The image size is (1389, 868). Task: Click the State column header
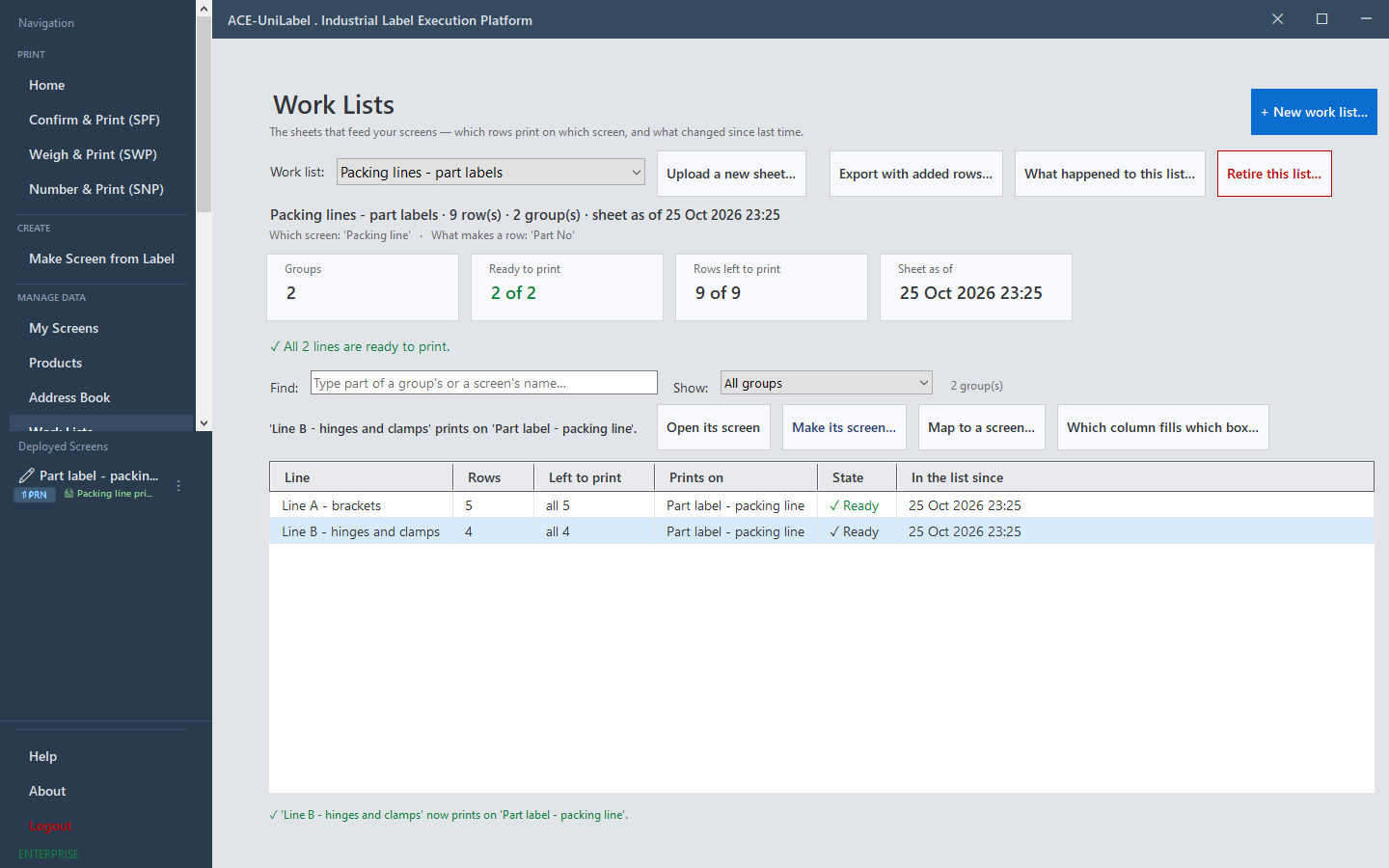(857, 477)
